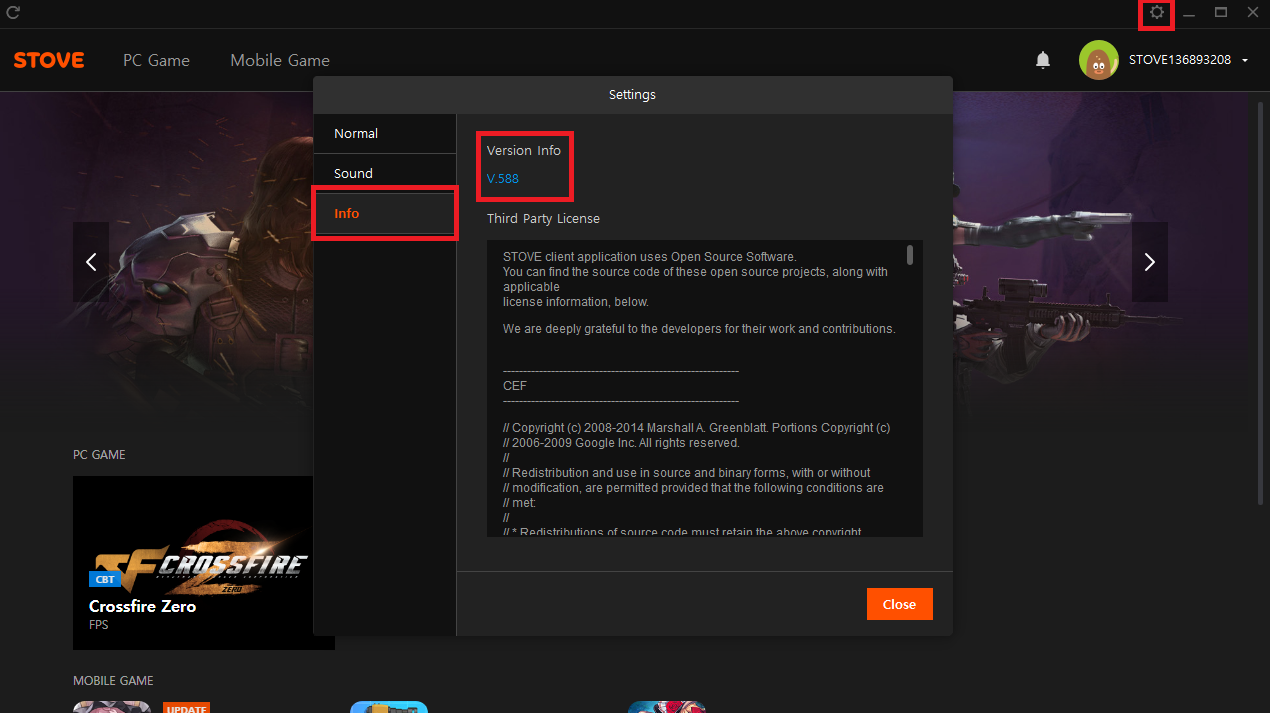The image size is (1270, 713).
Task: Switch to the PC Game tab
Action: pyautogui.click(x=156, y=60)
